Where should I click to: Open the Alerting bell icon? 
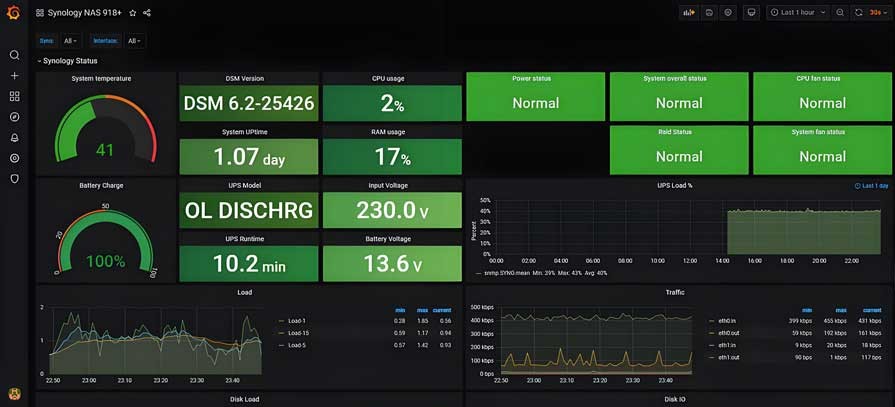pos(14,138)
